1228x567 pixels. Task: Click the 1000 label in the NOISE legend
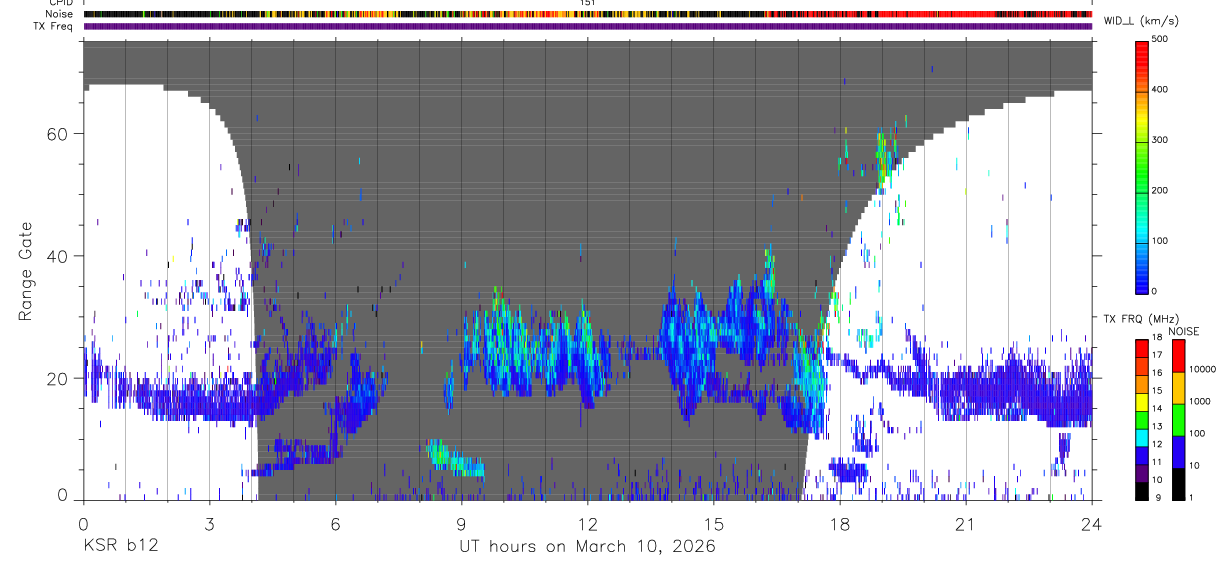point(1200,401)
